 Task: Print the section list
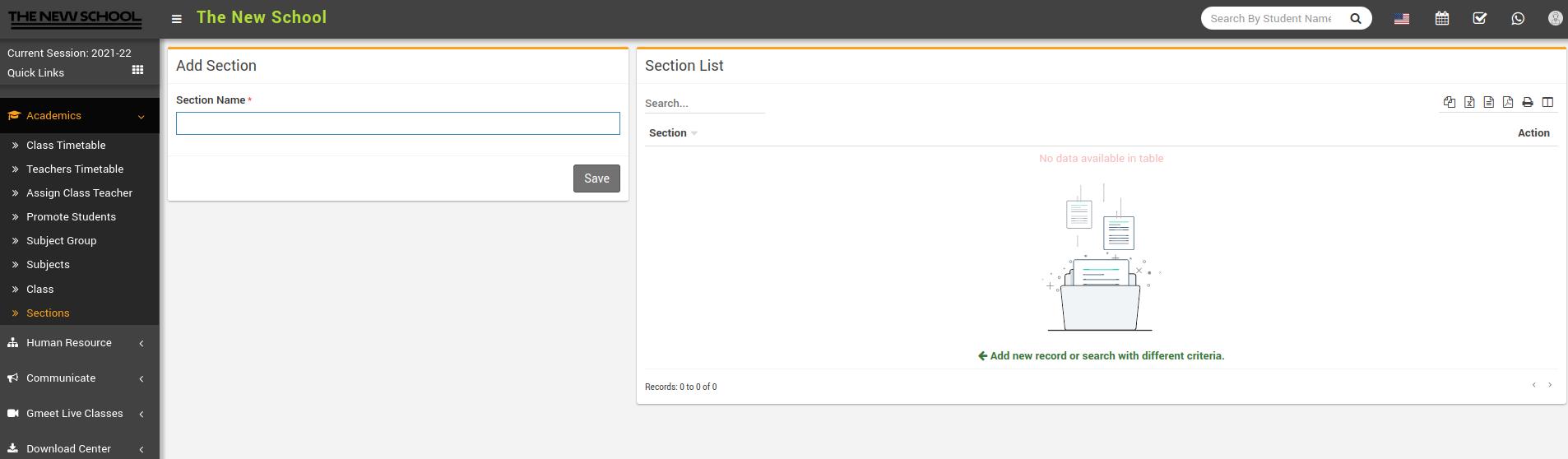(1527, 102)
